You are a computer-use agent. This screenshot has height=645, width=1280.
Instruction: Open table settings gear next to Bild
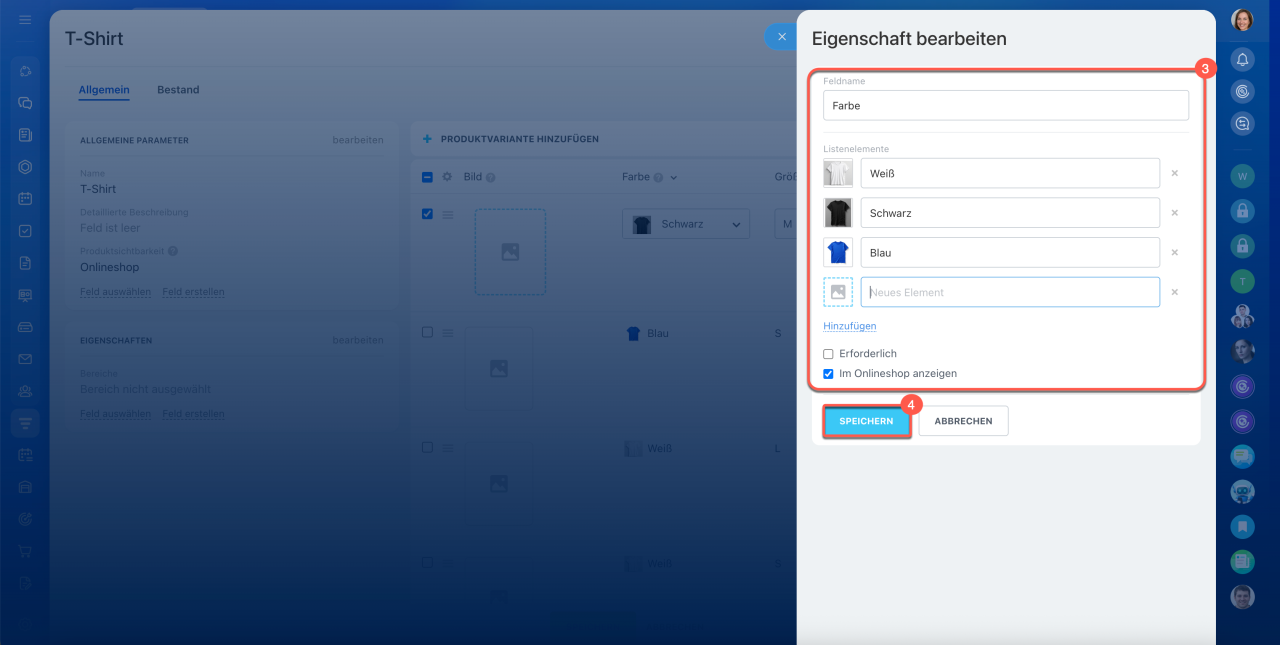tap(447, 177)
